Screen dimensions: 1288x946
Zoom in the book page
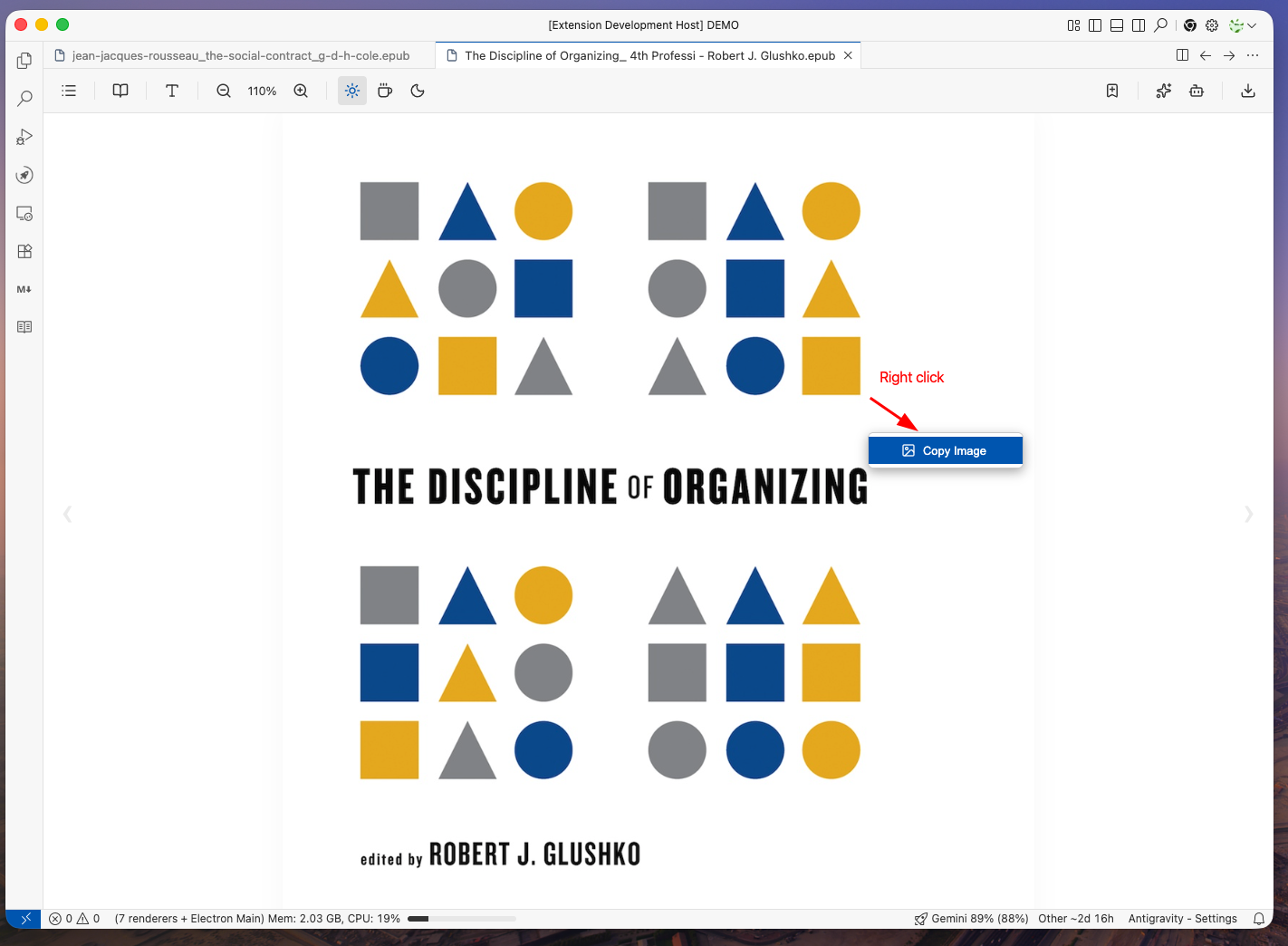click(301, 91)
